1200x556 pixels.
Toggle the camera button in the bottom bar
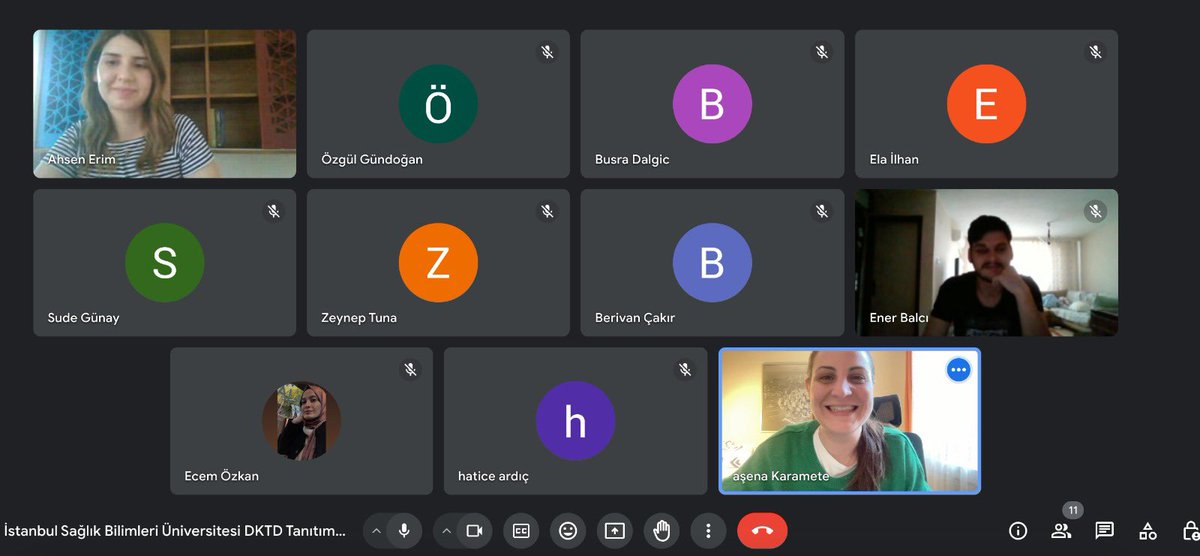click(x=474, y=530)
